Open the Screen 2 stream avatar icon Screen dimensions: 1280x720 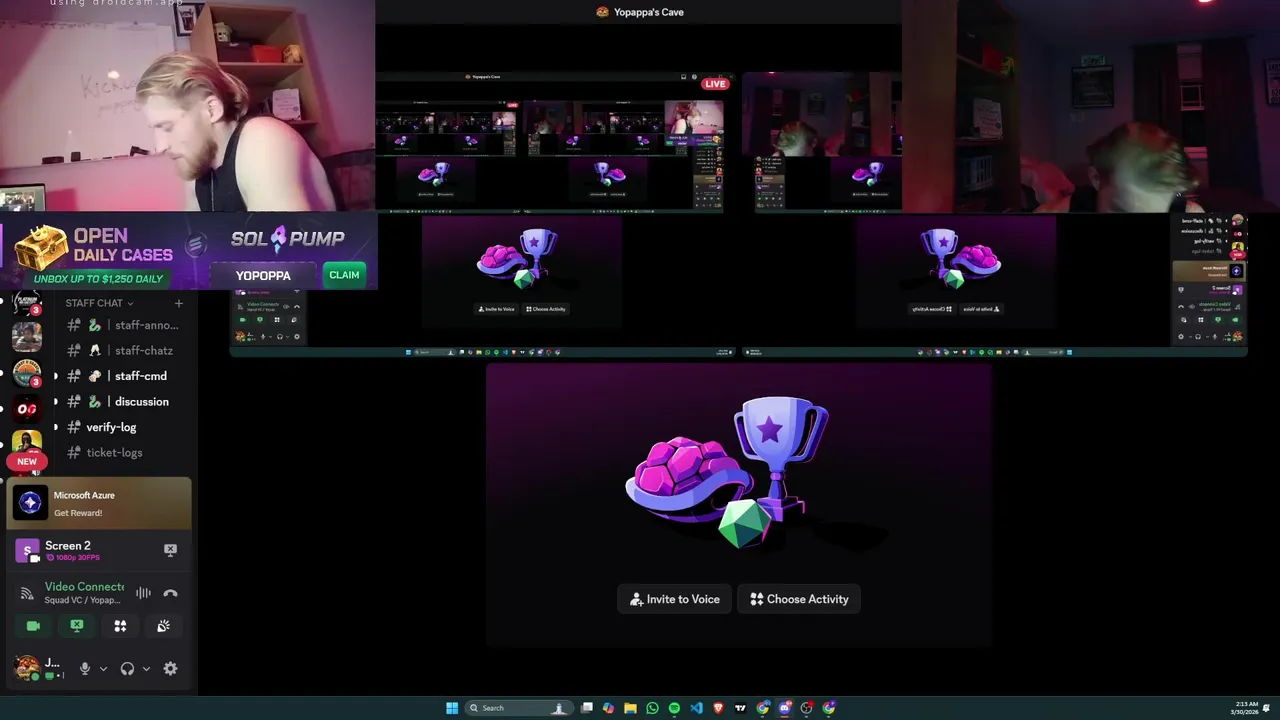tap(27, 550)
